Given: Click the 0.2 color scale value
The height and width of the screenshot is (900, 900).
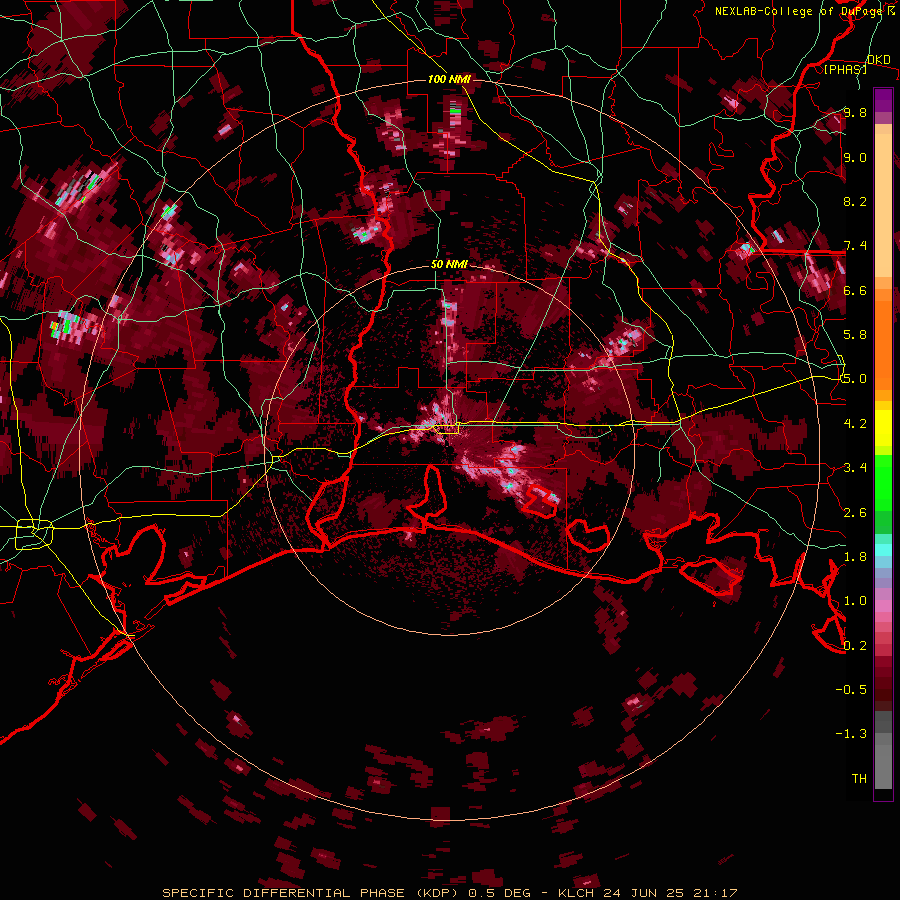Looking at the screenshot, I should [x=855, y=646].
